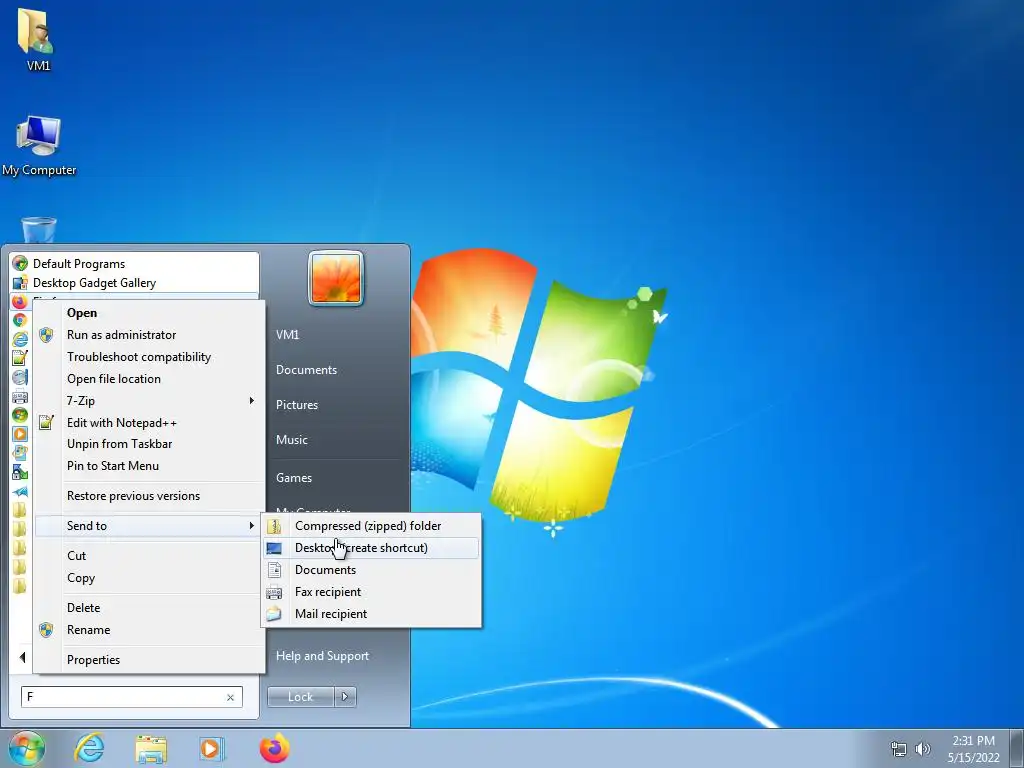The width and height of the screenshot is (1024, 768).
Task: Select the My Computer desktop icon
Action: coord(39,146)
